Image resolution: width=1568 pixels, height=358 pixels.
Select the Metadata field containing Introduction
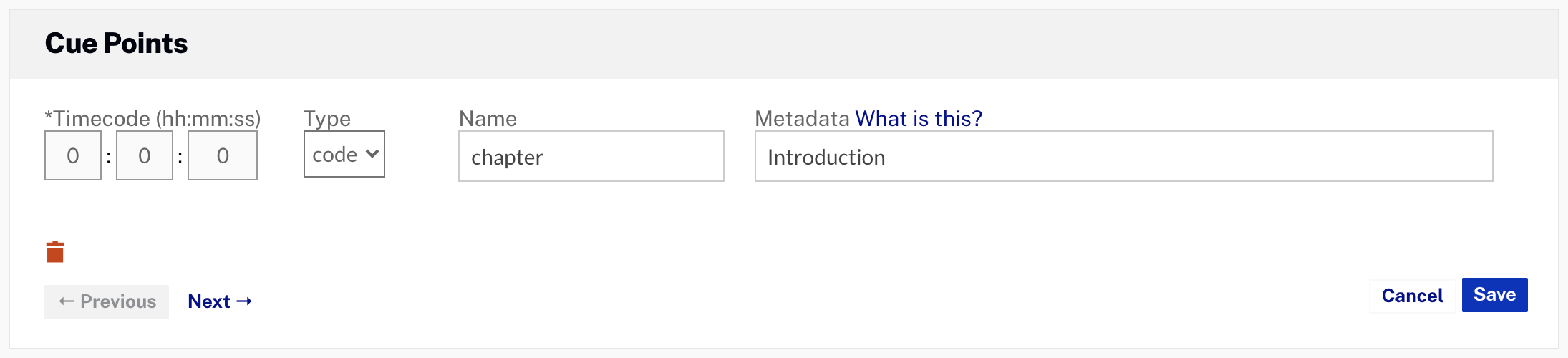click(x=1124, y=156)
